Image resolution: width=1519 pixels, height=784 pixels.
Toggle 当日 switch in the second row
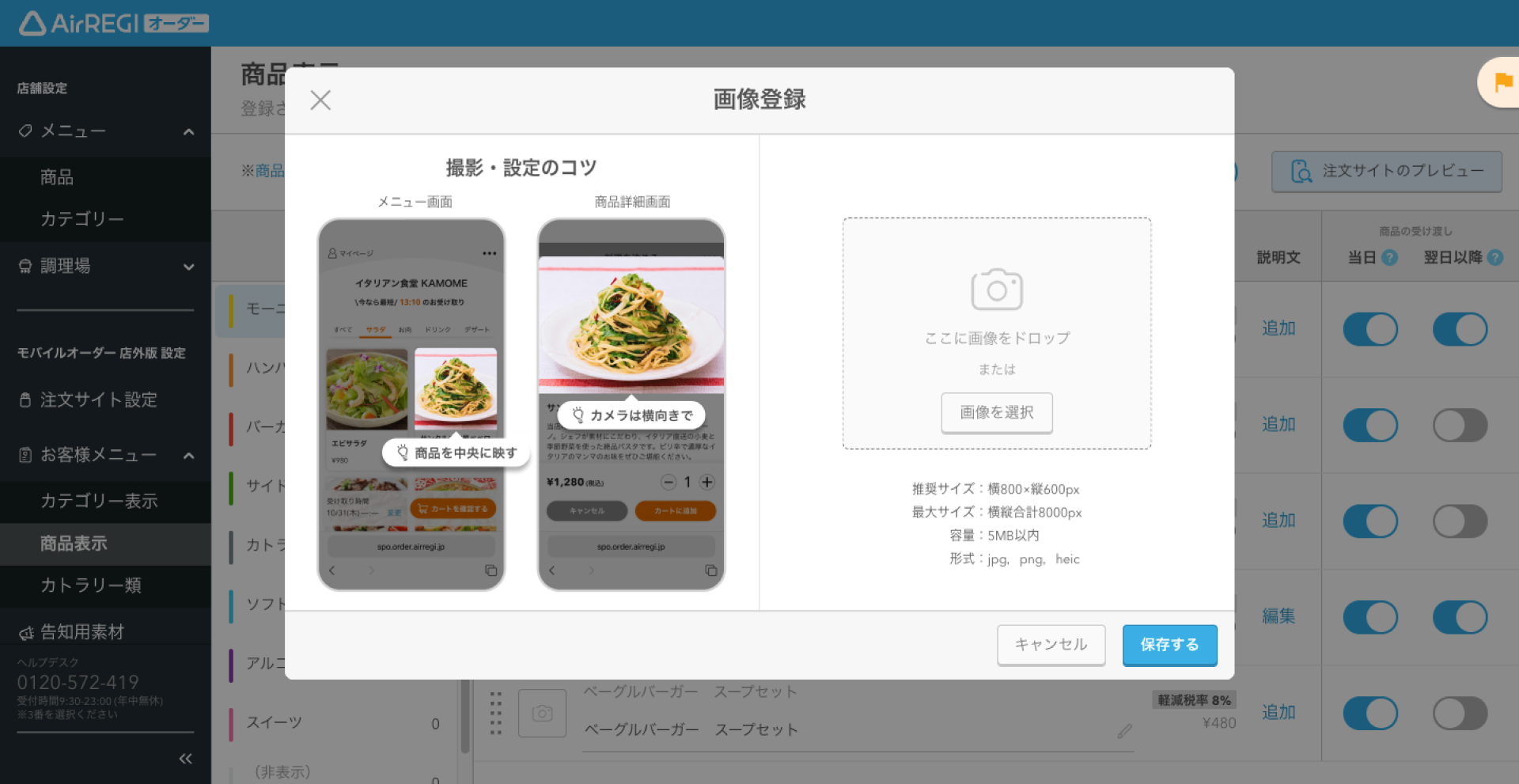pos(1370,426)
